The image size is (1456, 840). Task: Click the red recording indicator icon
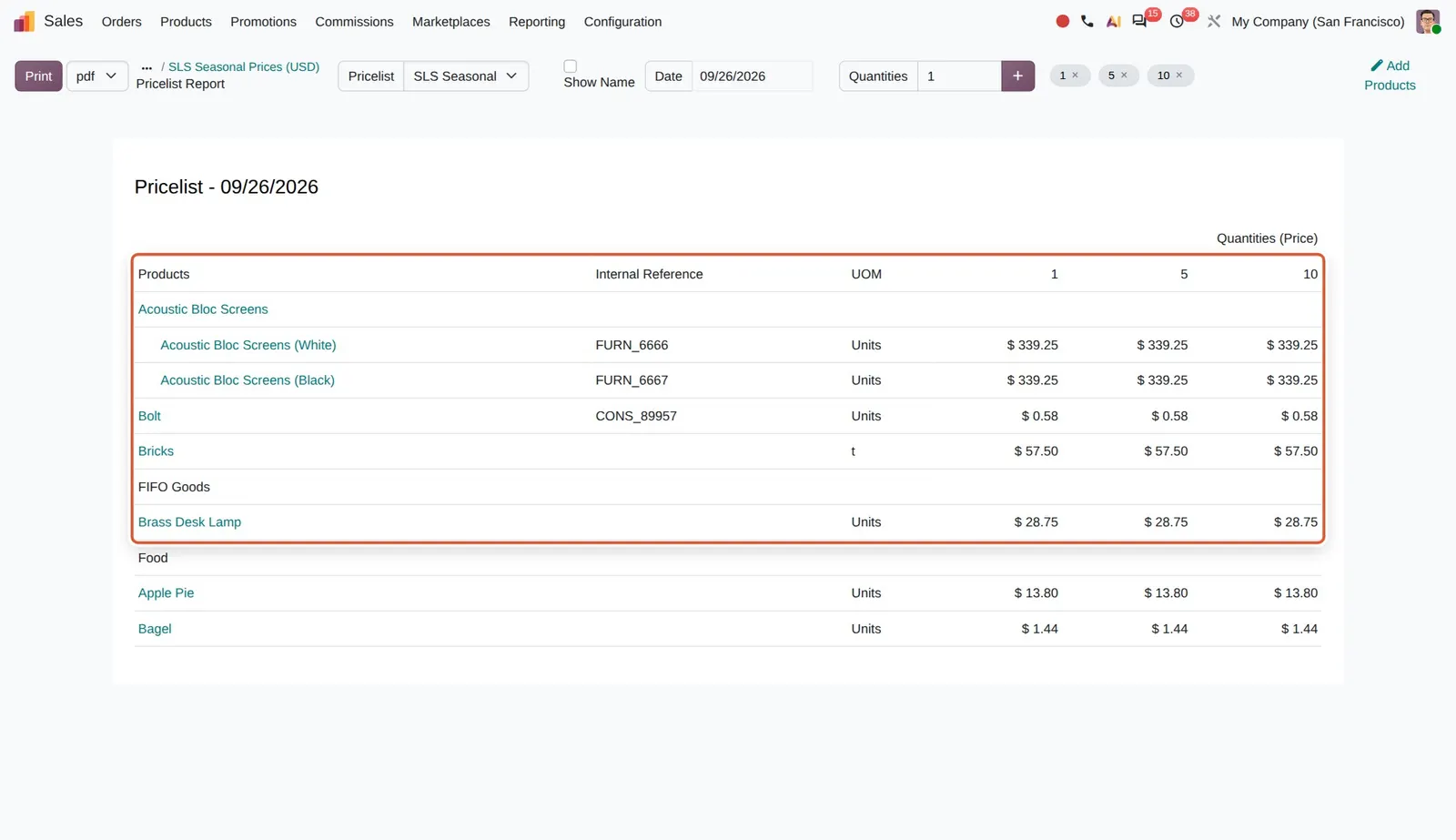(1062, 21)
